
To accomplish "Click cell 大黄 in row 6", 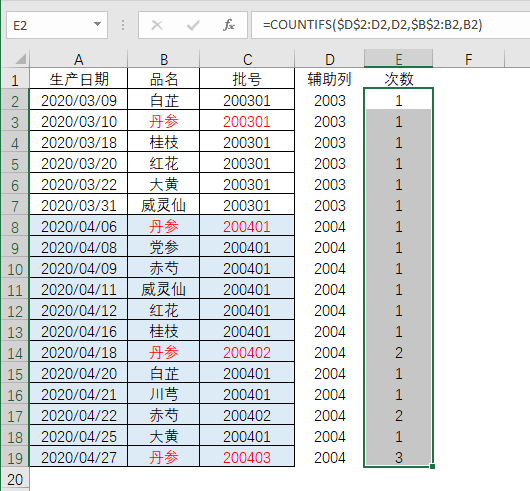I will coord(164,184).
